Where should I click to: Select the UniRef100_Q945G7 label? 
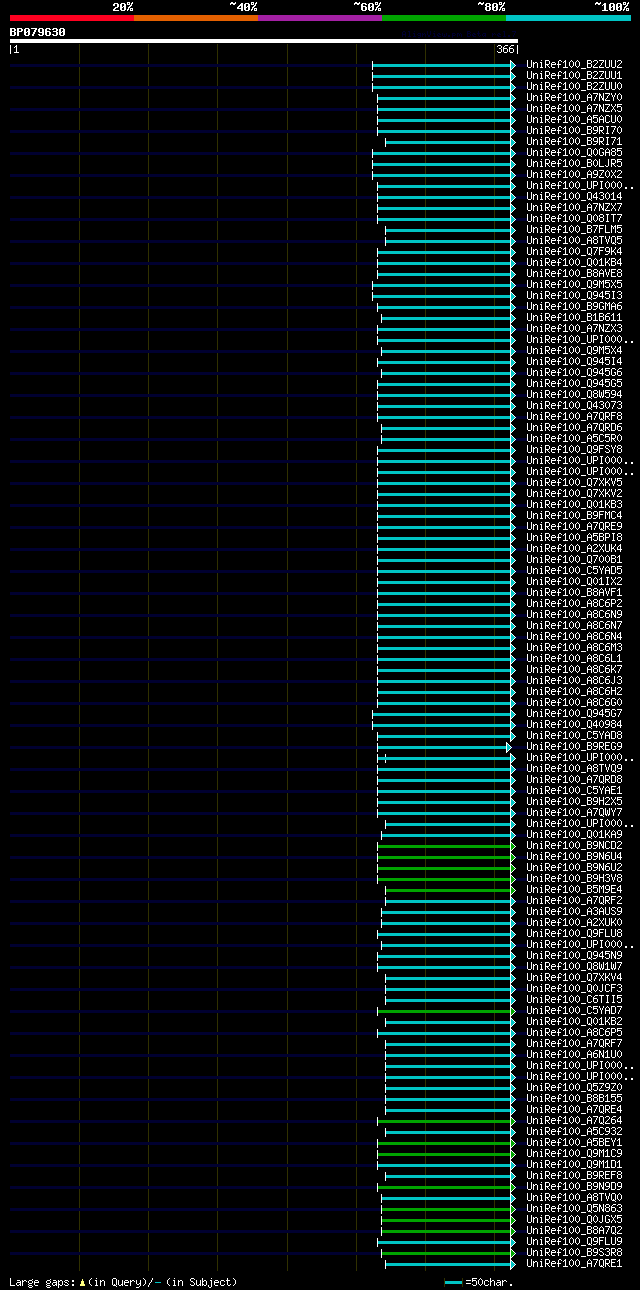[574, 713]
